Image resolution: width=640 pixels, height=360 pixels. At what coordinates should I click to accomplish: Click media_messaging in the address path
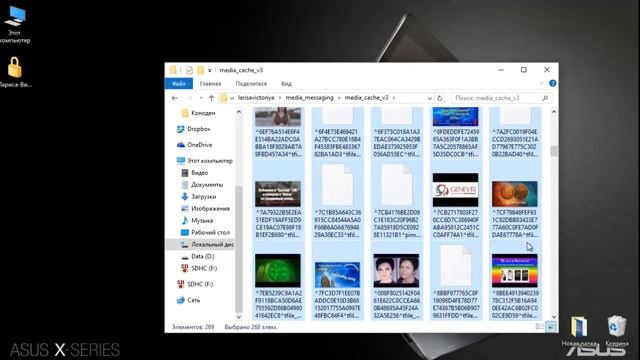click(309, 98)
